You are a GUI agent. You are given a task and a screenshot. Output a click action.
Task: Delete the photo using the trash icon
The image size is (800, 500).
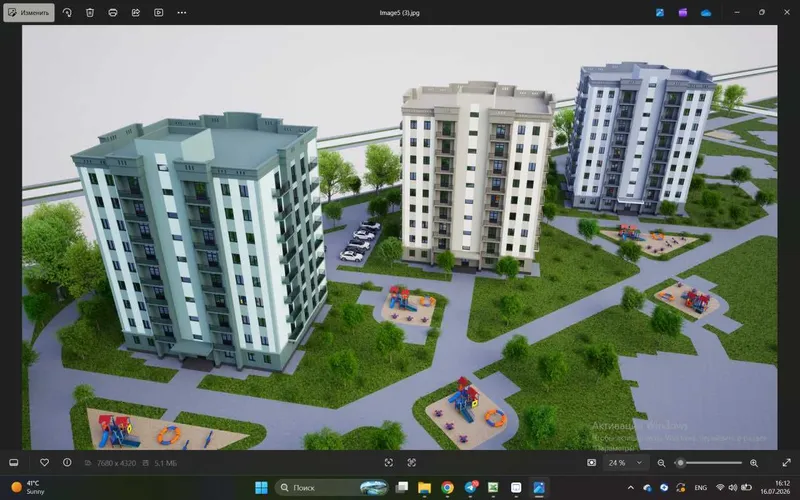pos(90,12)
